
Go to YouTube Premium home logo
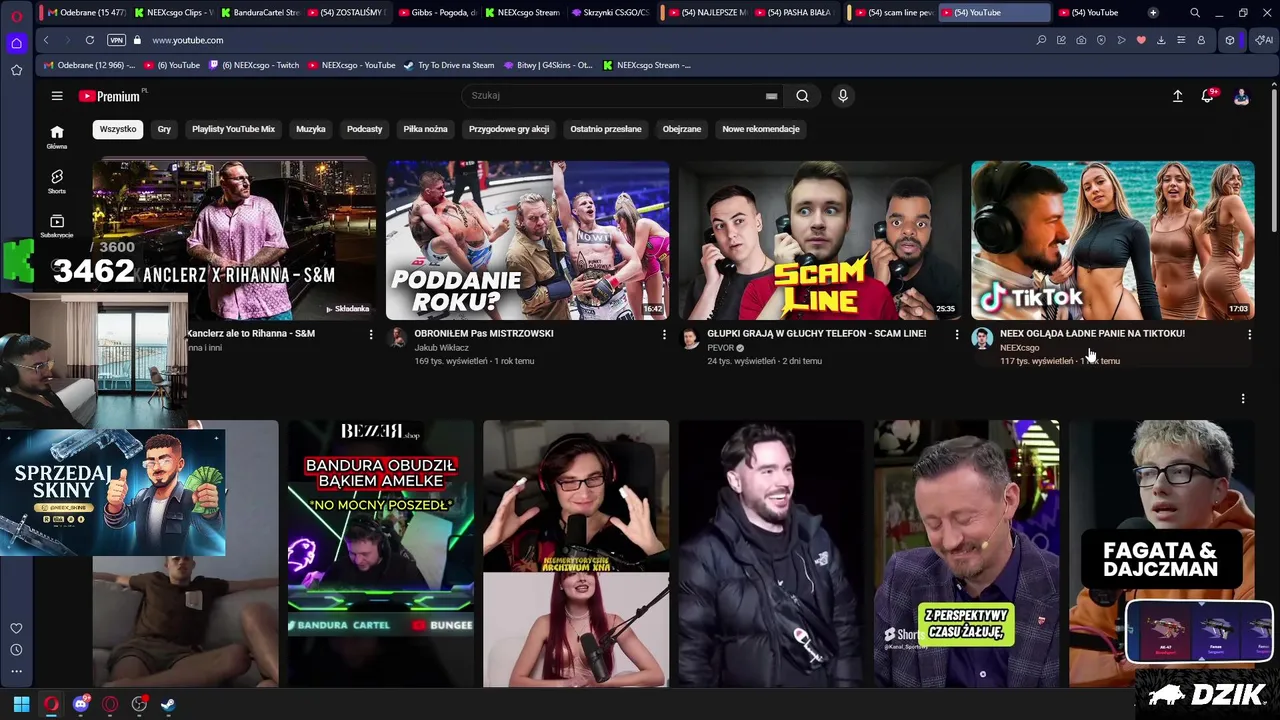click(x=111, y=96)
